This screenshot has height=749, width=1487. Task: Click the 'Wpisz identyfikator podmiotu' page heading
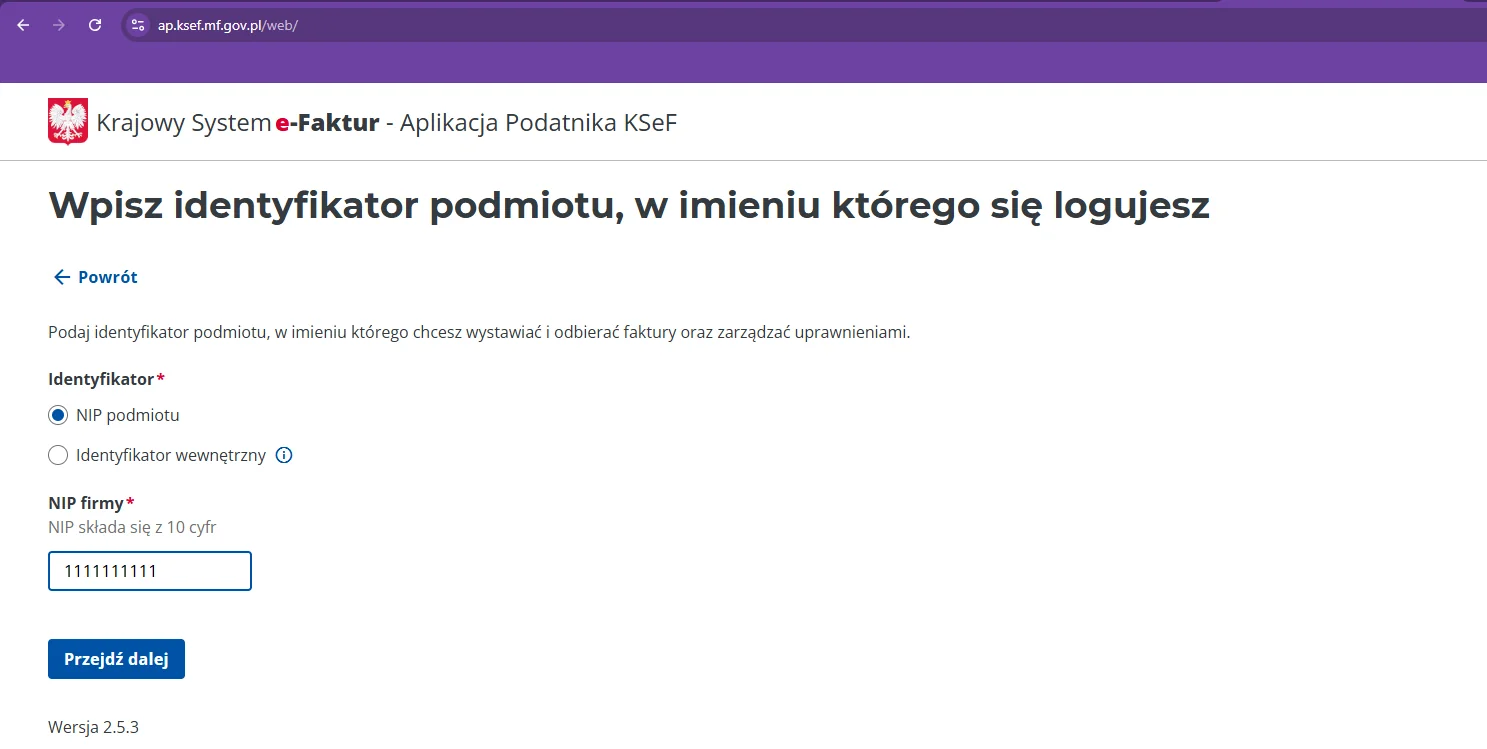[629, 206]
